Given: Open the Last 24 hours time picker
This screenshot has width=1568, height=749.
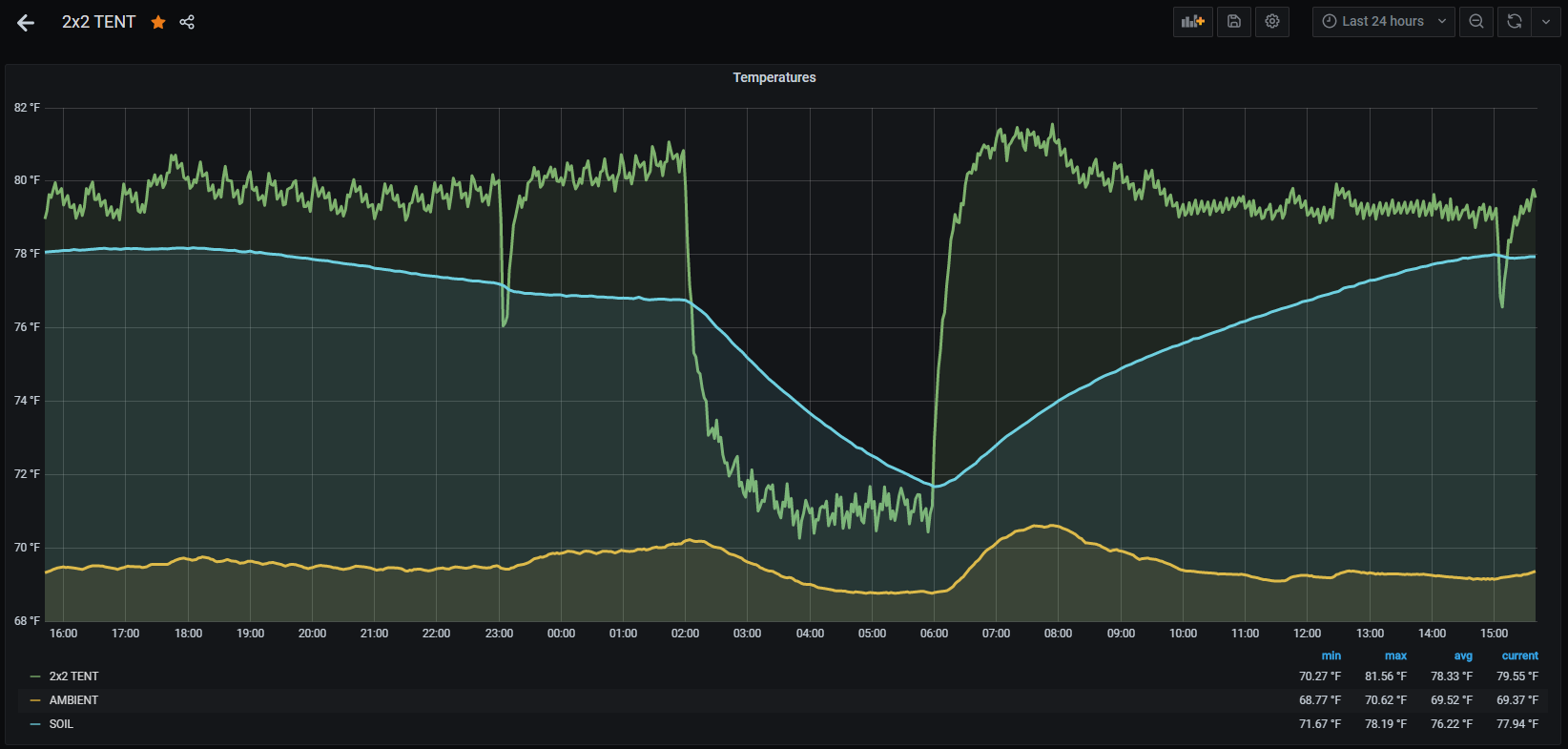Looking at the screenshot, I should (1384, 21).
